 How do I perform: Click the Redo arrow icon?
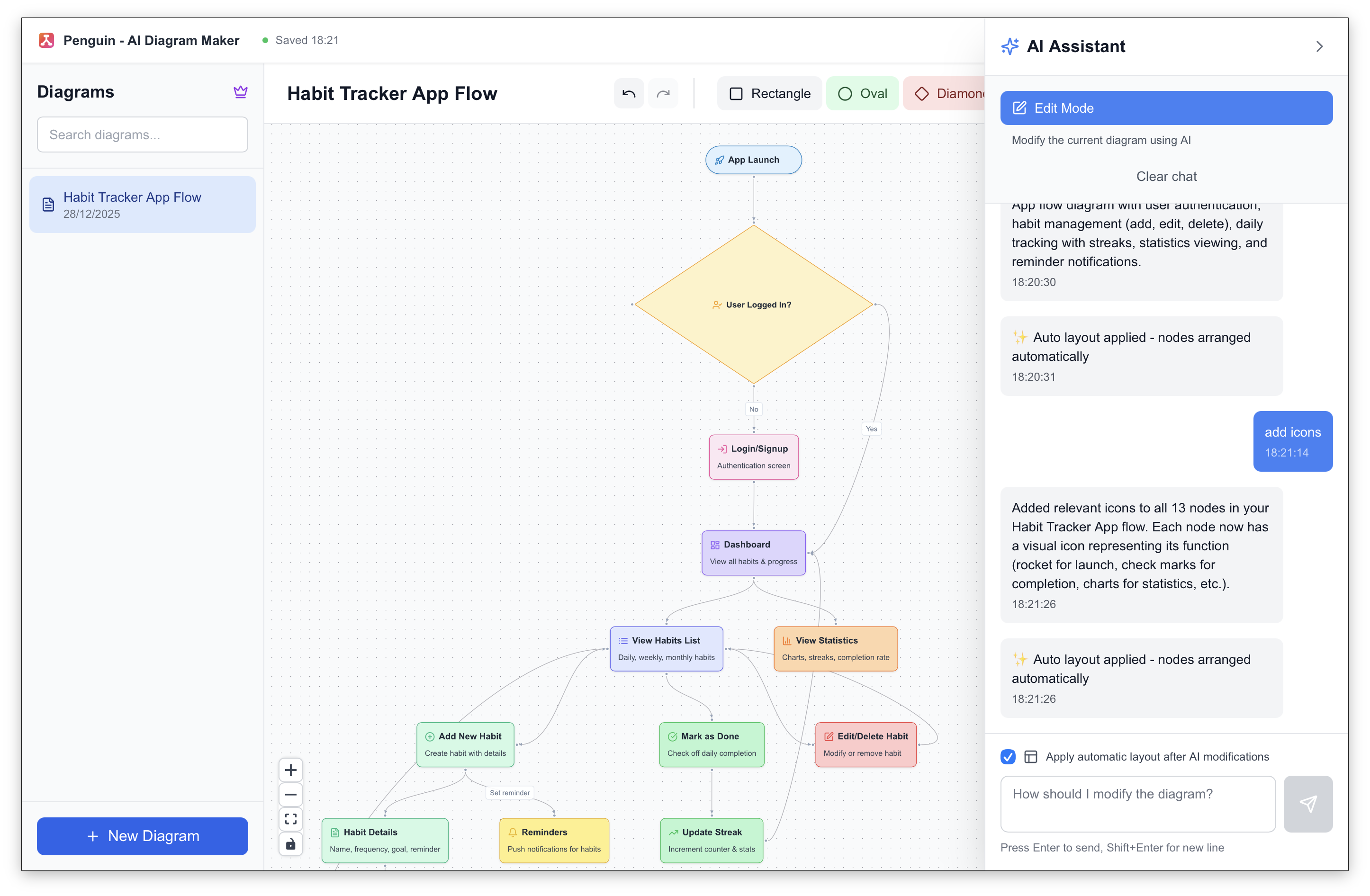[x=663, y=93]
